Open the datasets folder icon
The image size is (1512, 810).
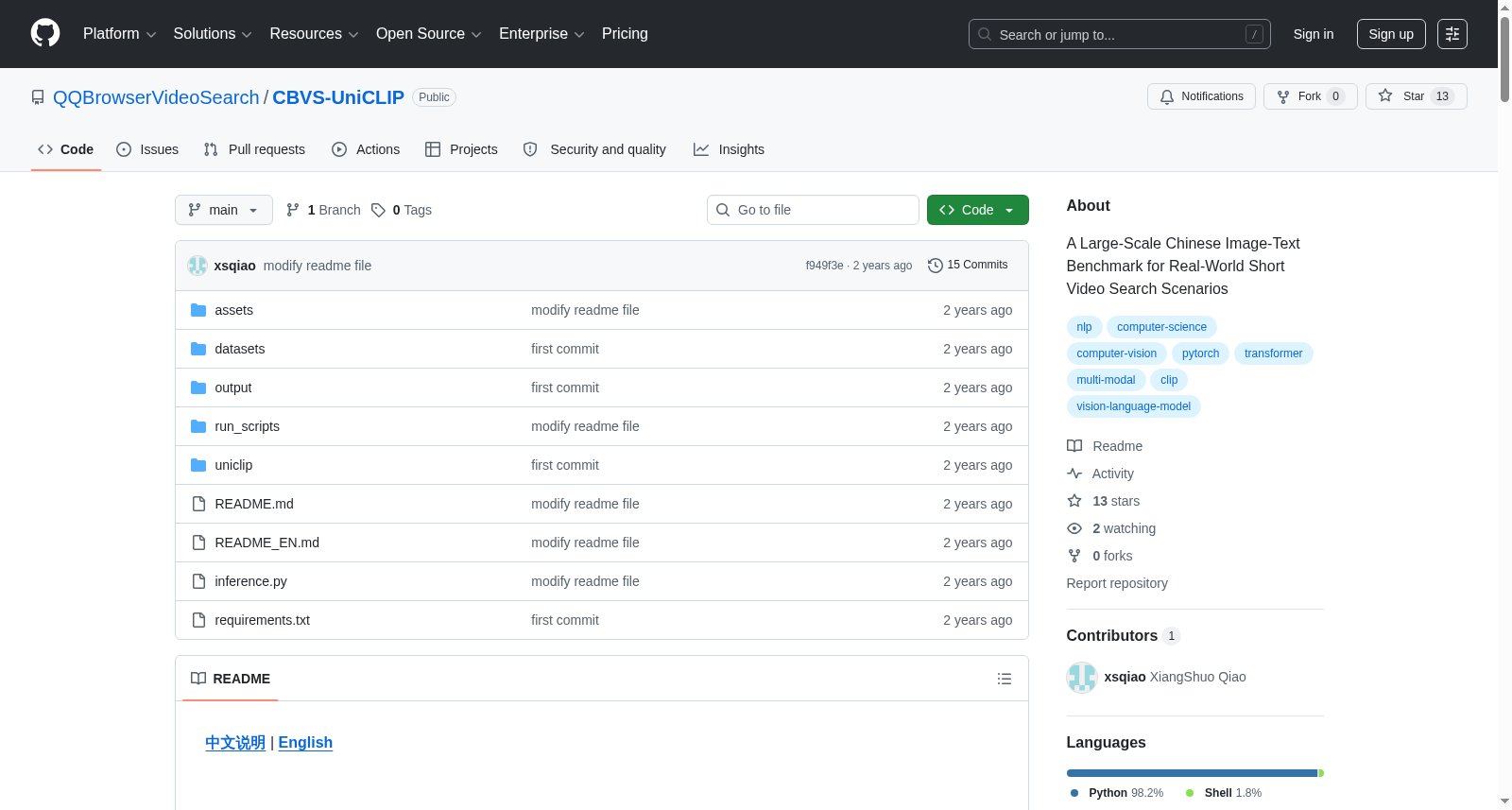point(198,349)
